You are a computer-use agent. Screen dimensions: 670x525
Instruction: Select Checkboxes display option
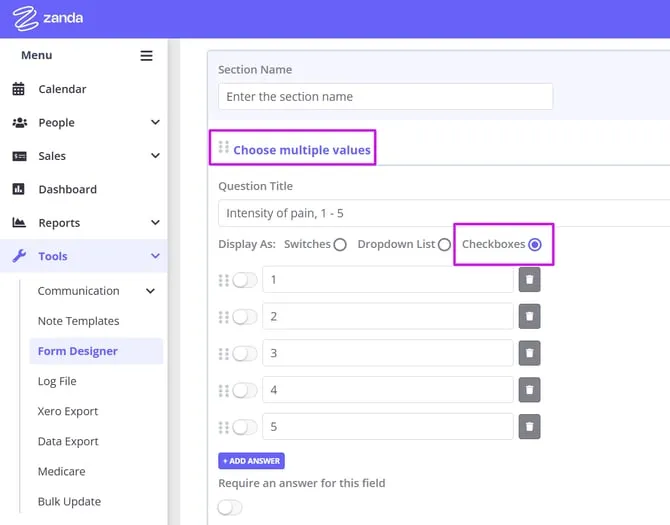tap(535, 245)
